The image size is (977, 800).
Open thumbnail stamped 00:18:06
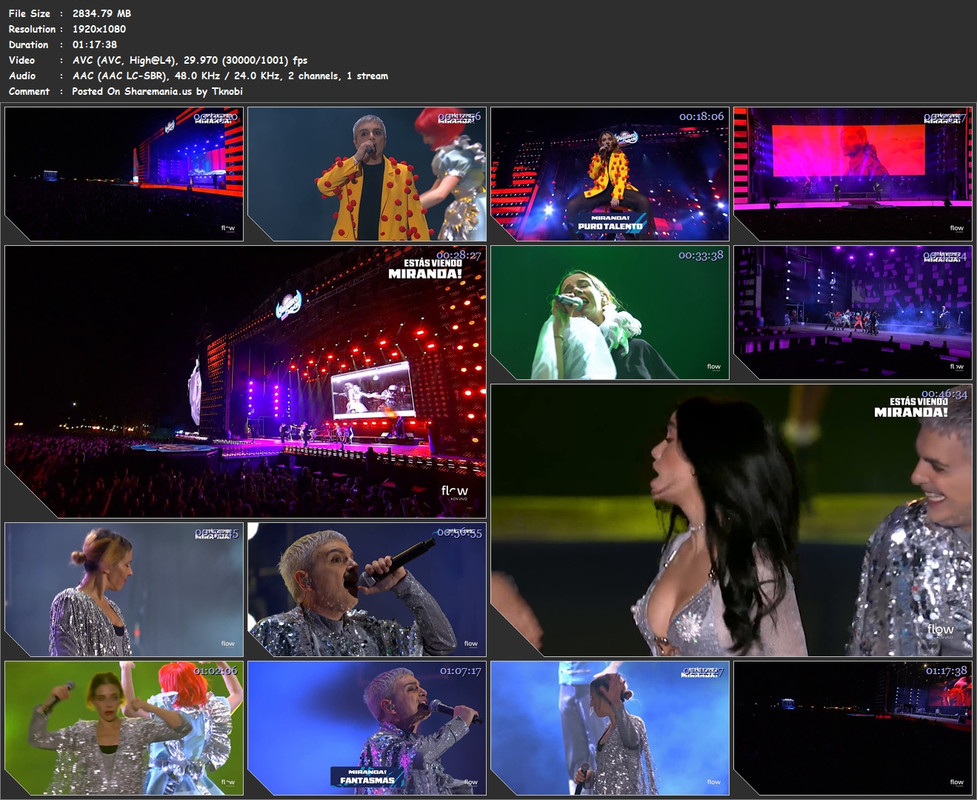pyautogui.click(x=610, y=174)
